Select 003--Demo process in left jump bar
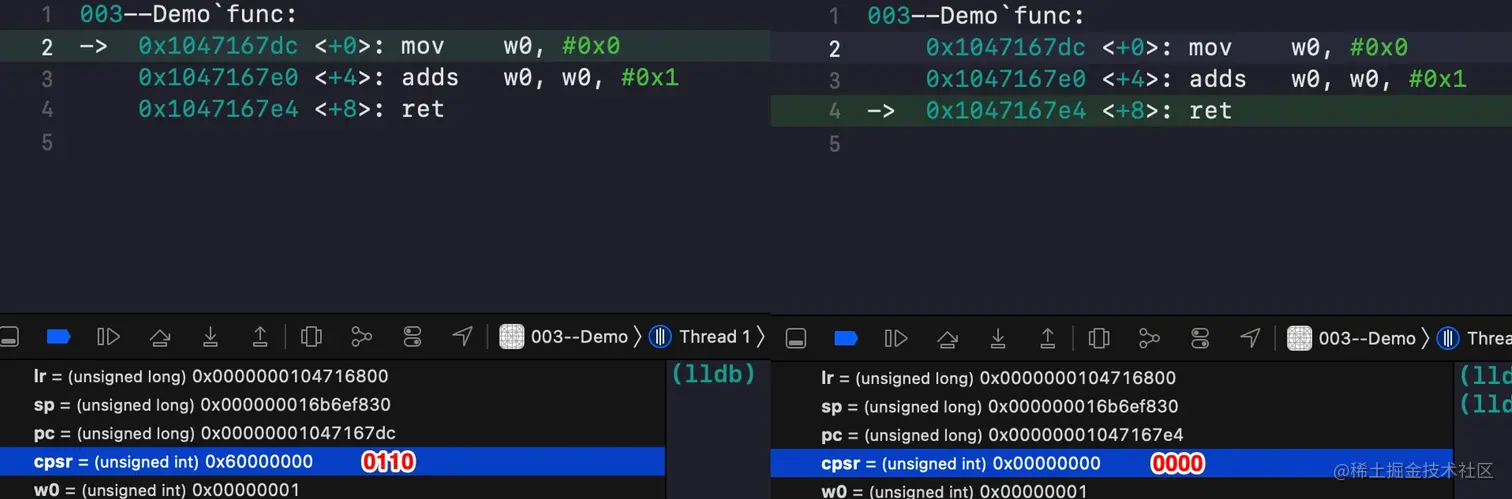 [x=564, y=337]
